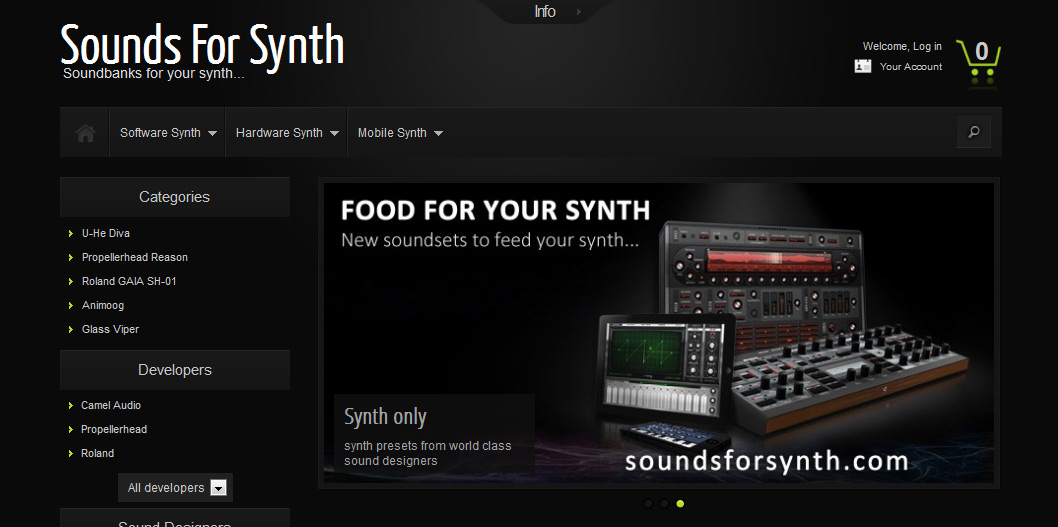This screenshot has width=1058, height=527.
Task: Click the Log in link
Action: [x=927, y=46]
